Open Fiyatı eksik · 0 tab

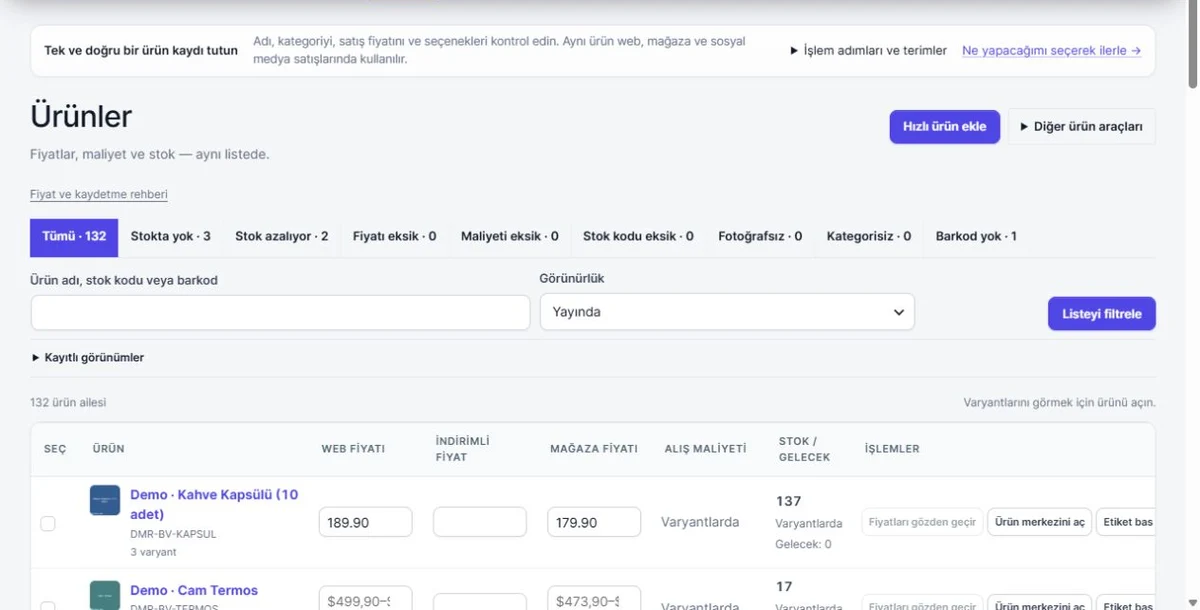395,236
